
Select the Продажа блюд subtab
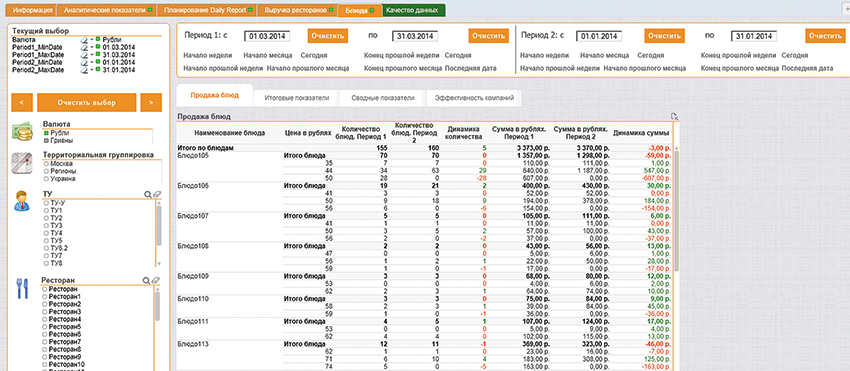(x=214, y=95)
